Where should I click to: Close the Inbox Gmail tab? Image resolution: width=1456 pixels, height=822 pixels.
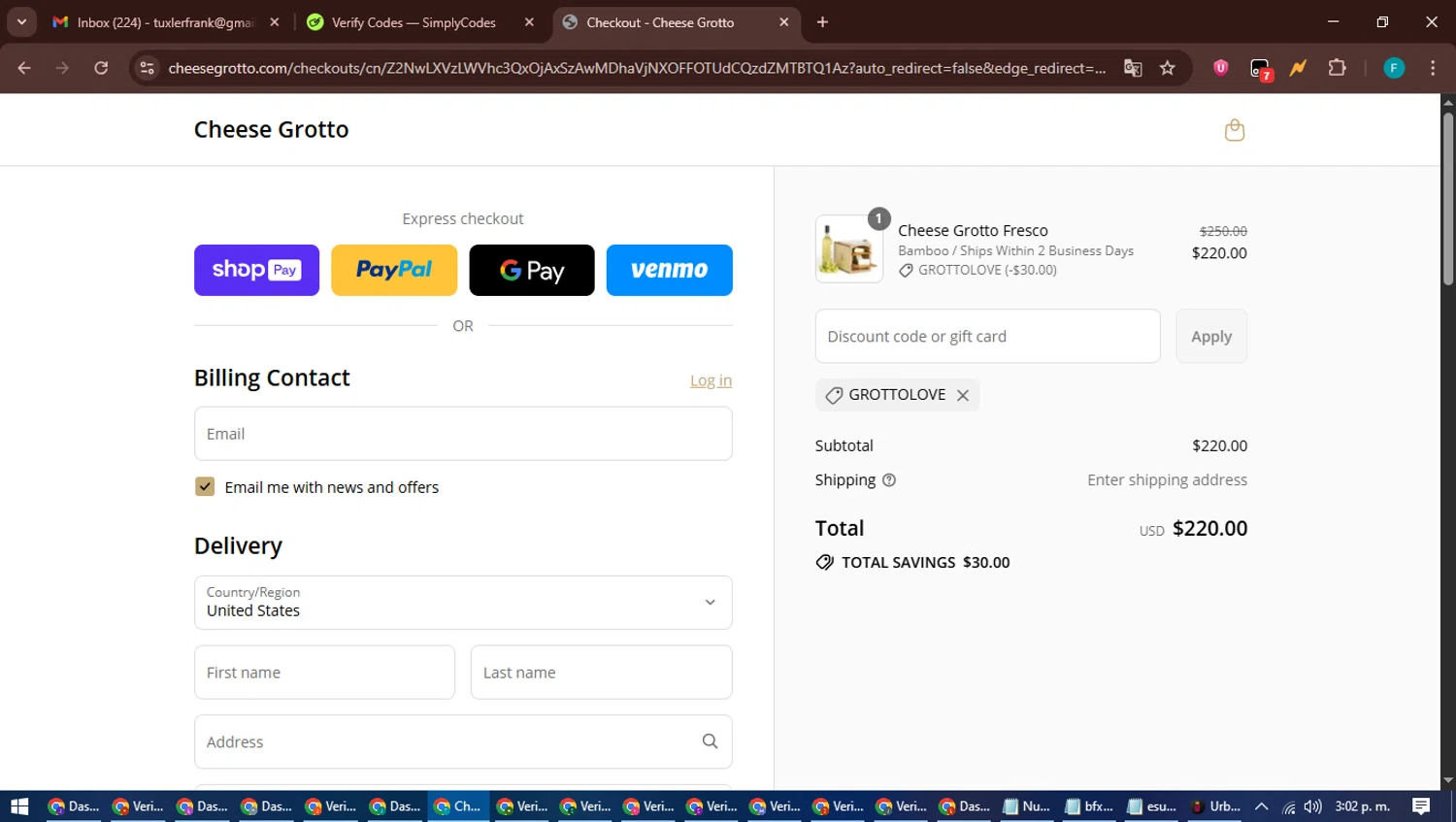click(x=275, y=22)
